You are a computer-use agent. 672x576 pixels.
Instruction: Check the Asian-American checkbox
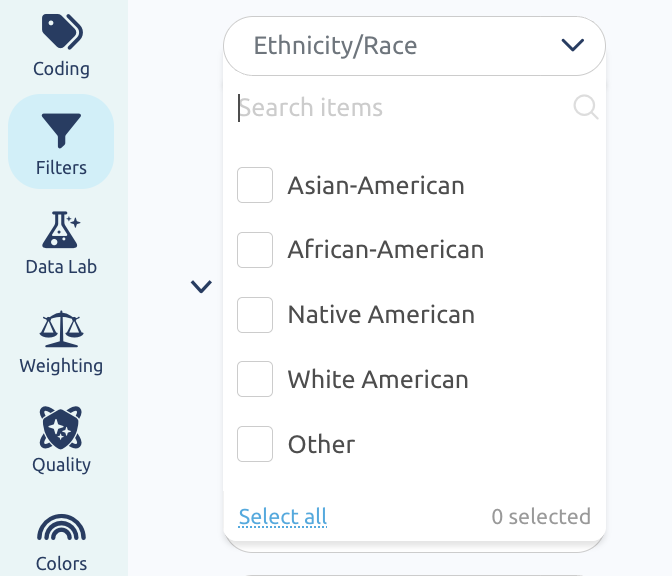click(x=255, y=185)
